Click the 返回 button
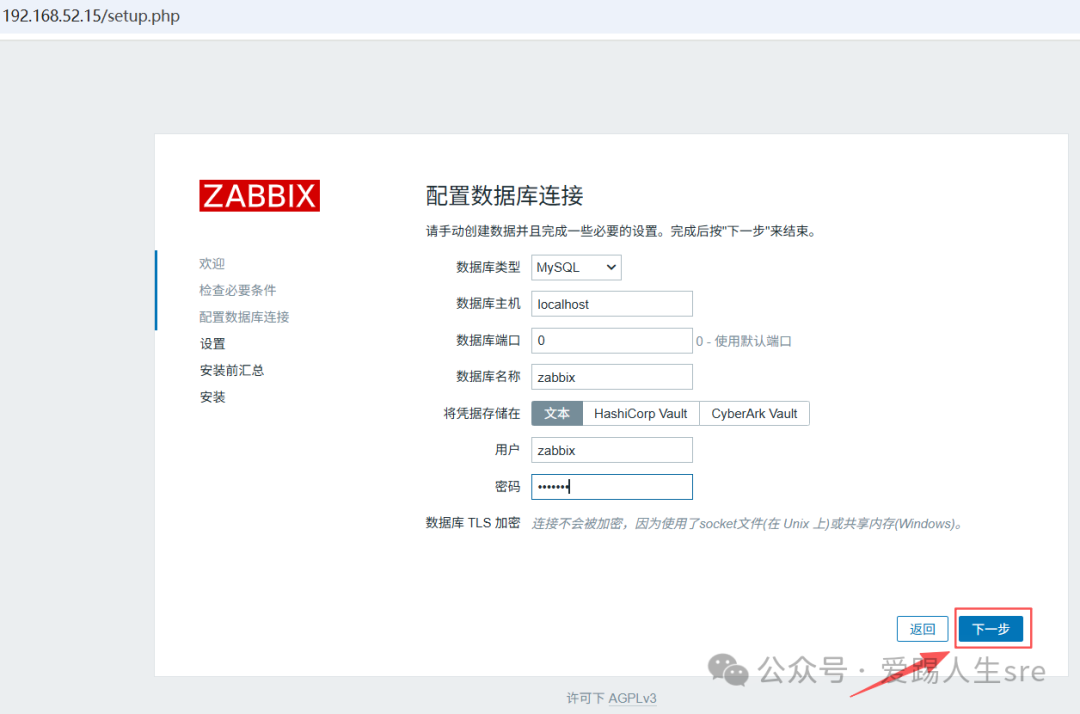The image size is (1080, 714). click(x=922, y=629)
